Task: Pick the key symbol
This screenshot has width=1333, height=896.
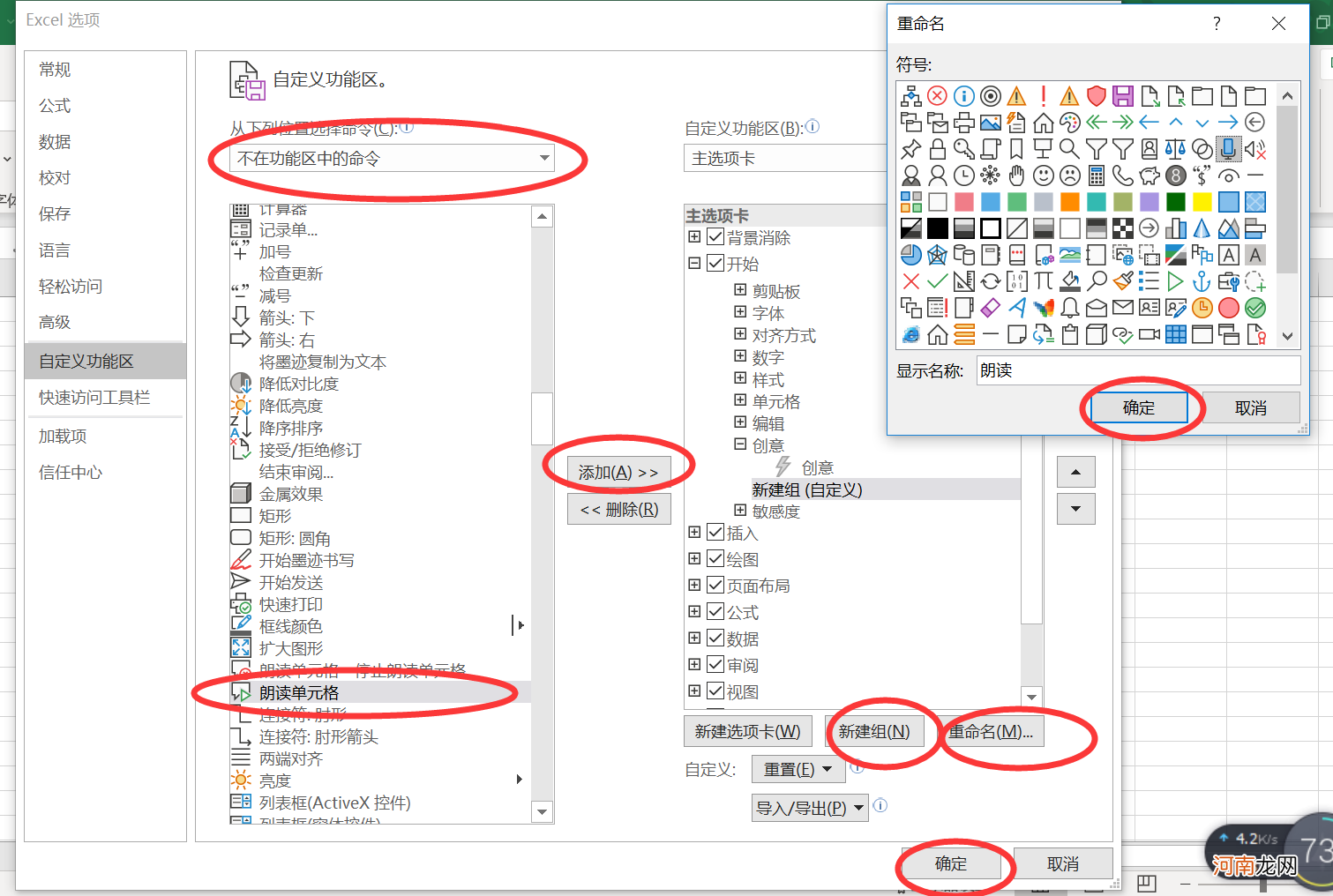Action: click(963, 149)
